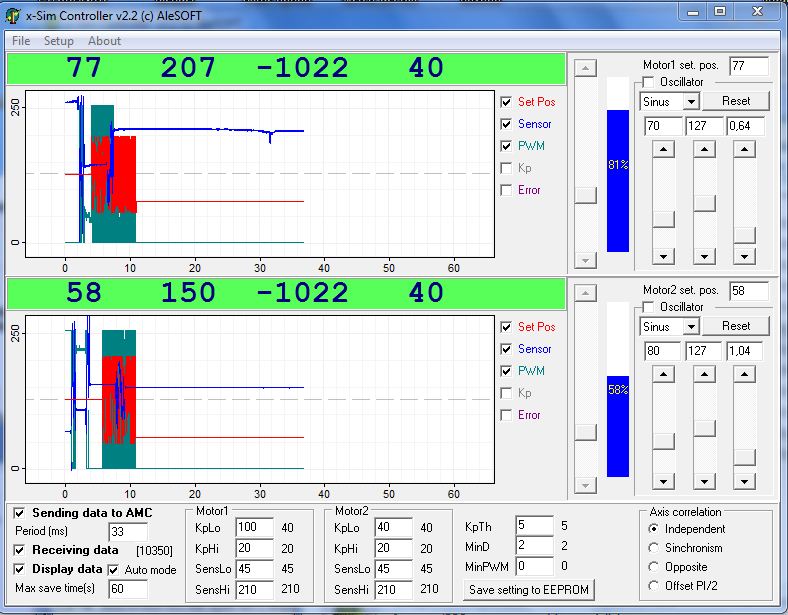Click Max save time(s) input field
Image resolution: width=788 pixels, height=615 pixels.
tap(128, 588)
